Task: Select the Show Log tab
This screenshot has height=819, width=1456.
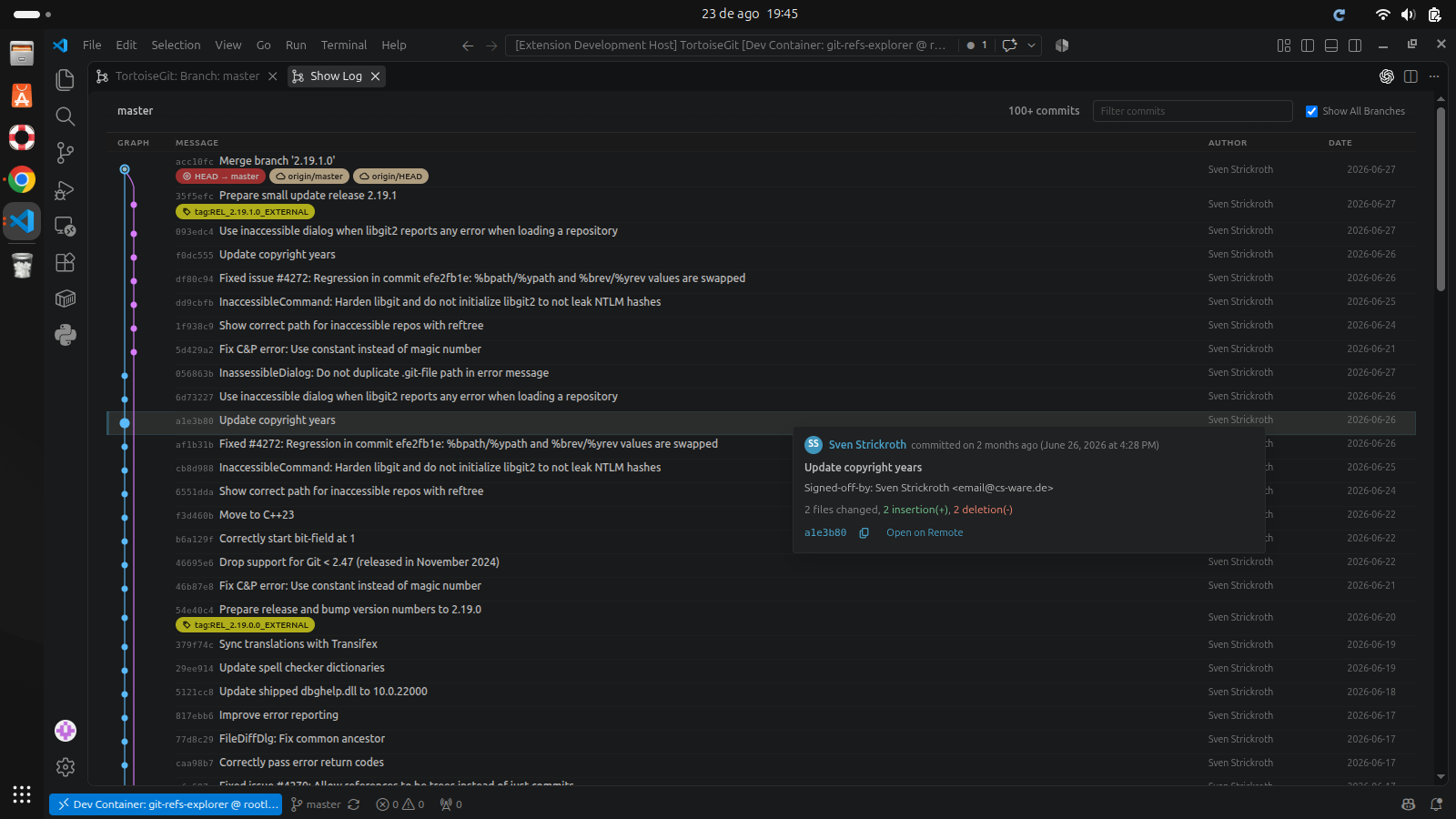Action: (336, 76)
